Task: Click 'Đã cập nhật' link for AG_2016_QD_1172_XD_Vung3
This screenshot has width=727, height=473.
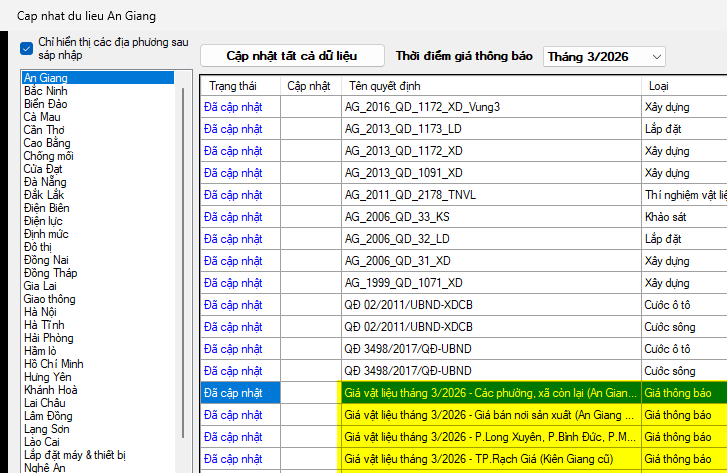Action: click(233, 107)
